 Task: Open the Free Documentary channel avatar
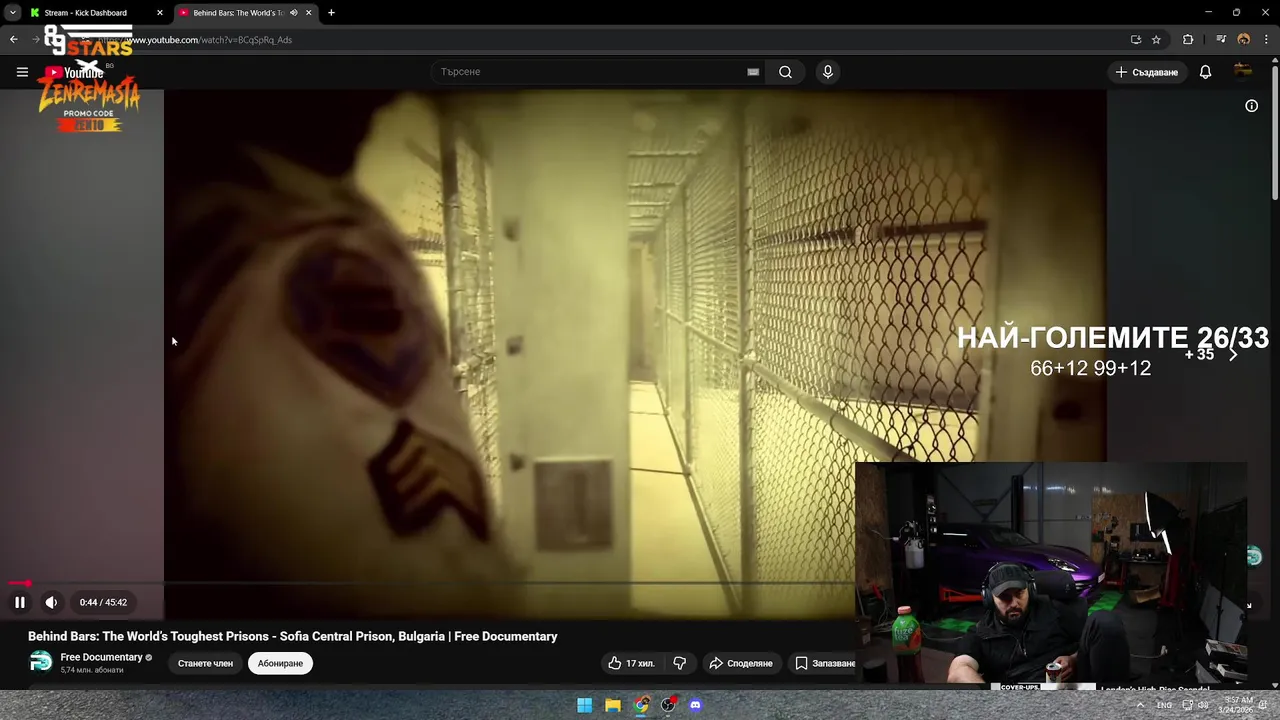click(x=40, y=662)
